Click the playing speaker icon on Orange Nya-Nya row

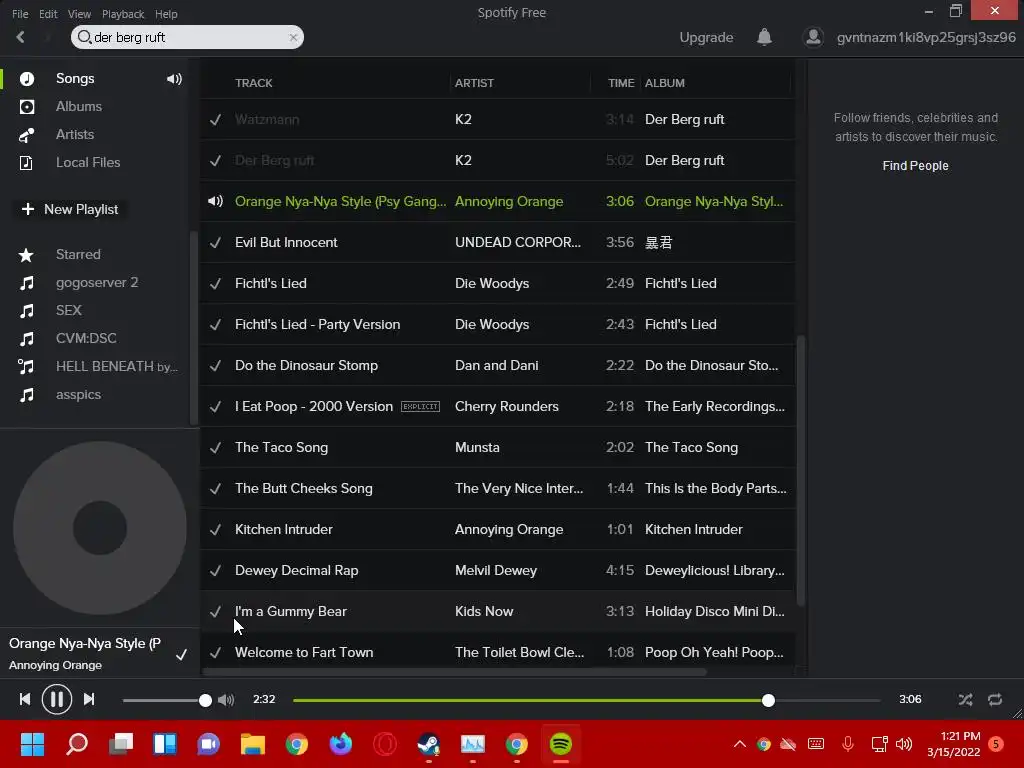click(215, 201)
